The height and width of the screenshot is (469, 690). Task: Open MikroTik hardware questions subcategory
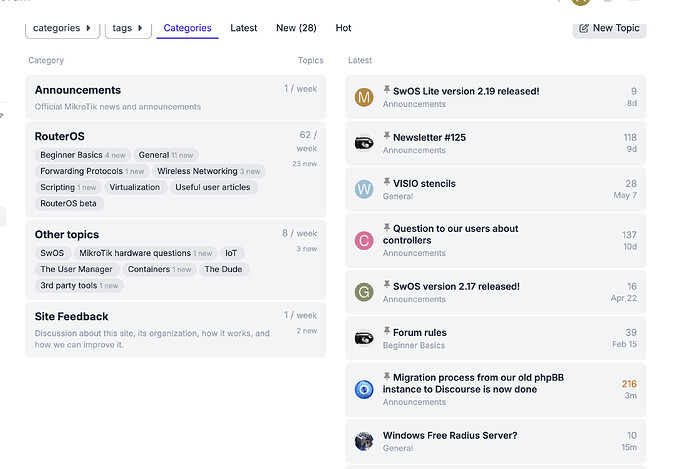click(x=146, y=253)
